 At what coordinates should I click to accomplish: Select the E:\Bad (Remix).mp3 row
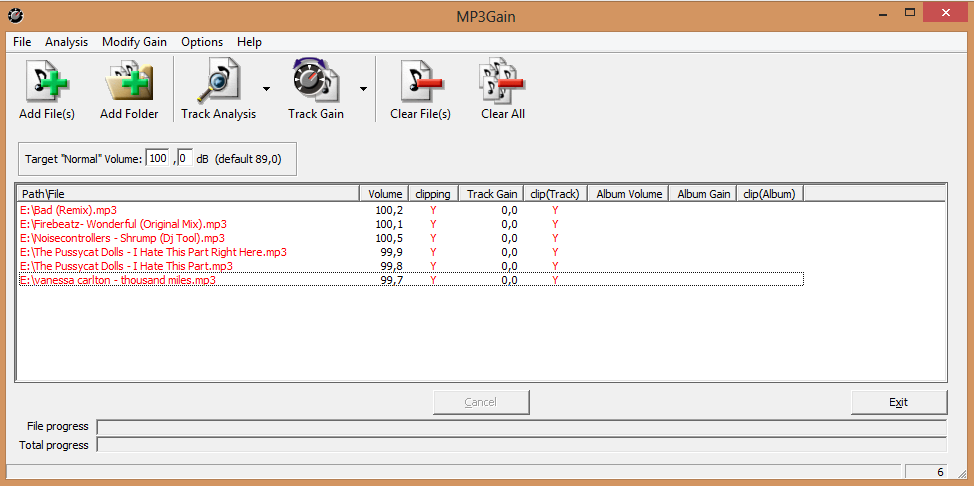(x=411, y=210)
